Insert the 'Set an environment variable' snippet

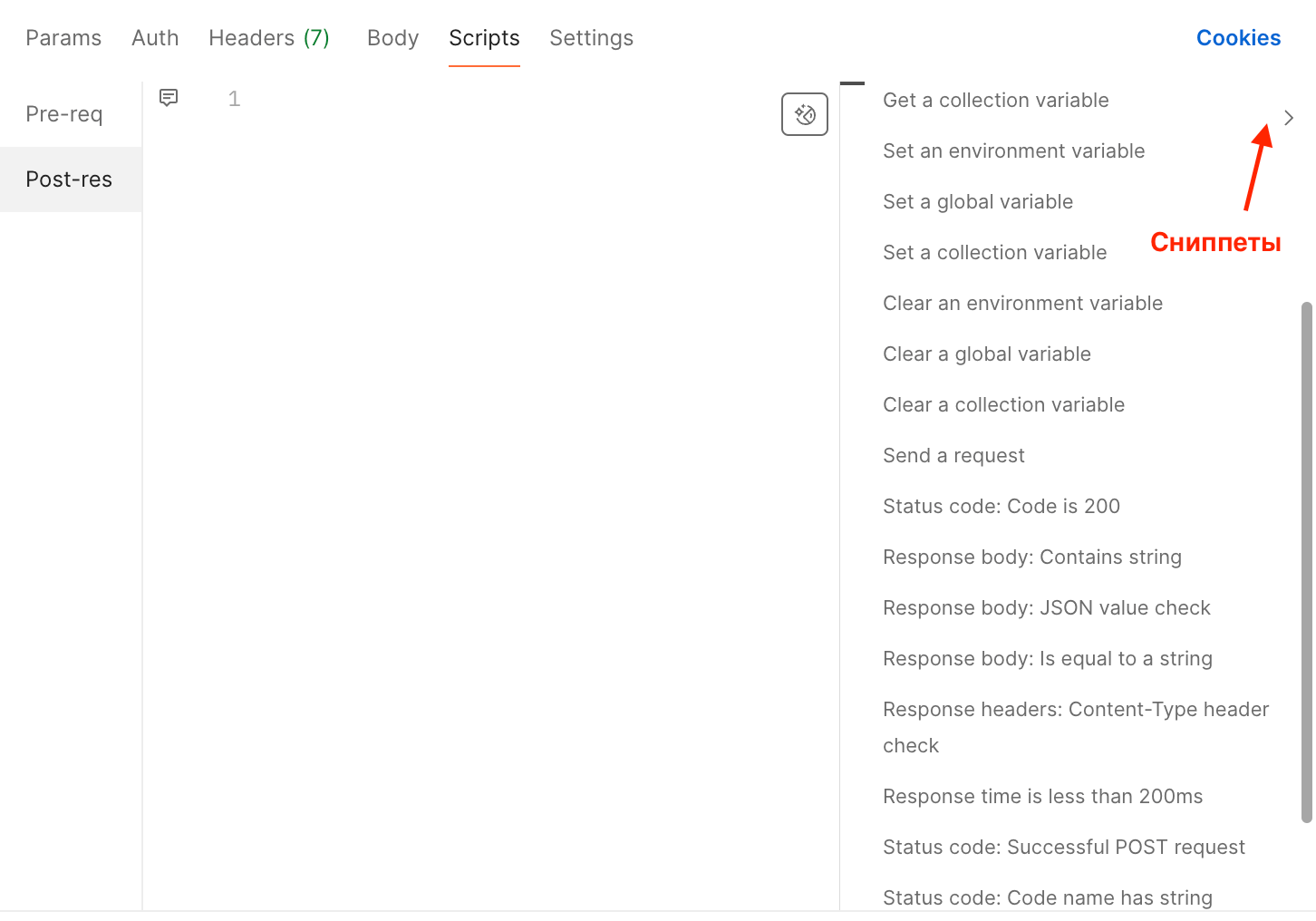tap(1013, 151)
